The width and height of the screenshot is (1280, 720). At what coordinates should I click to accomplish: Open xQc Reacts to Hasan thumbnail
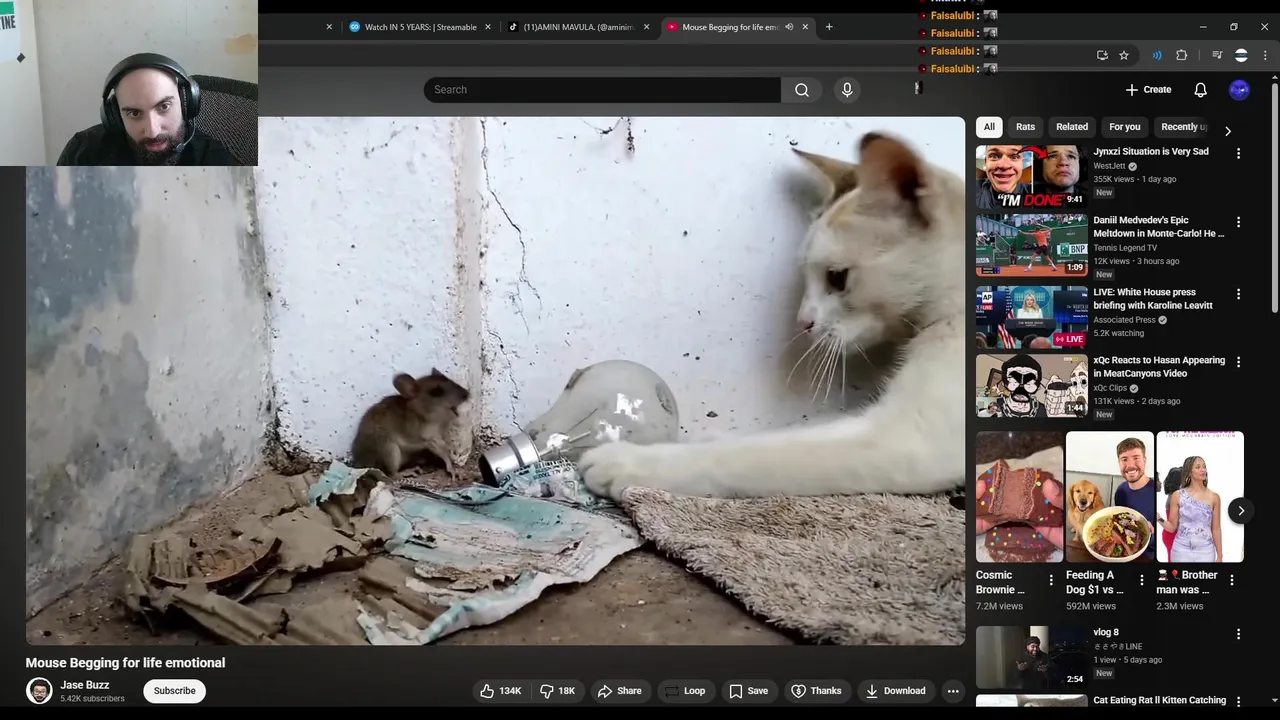(x=1032, y=385)
